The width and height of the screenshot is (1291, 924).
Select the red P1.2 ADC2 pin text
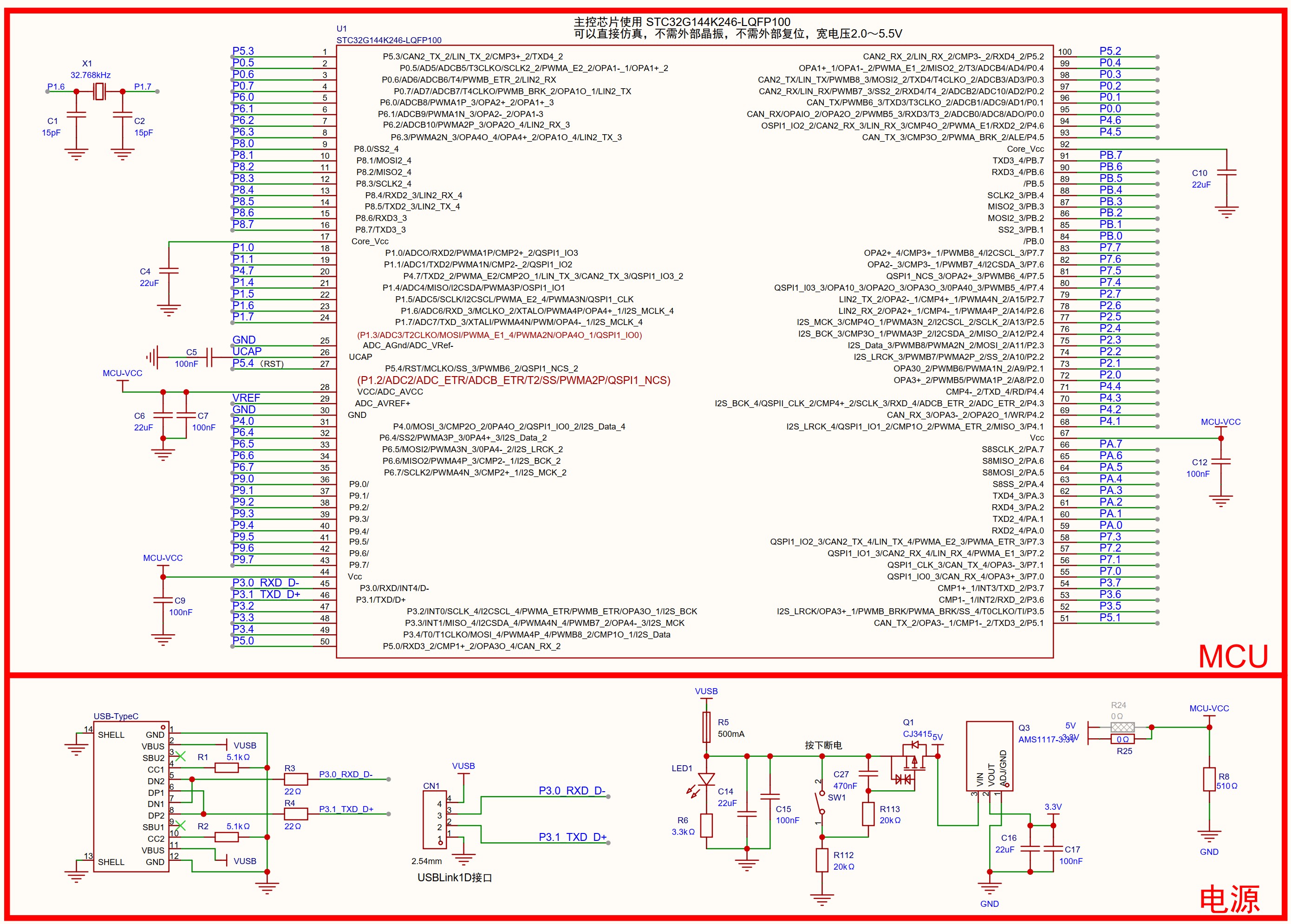click(x=513, y=380)
